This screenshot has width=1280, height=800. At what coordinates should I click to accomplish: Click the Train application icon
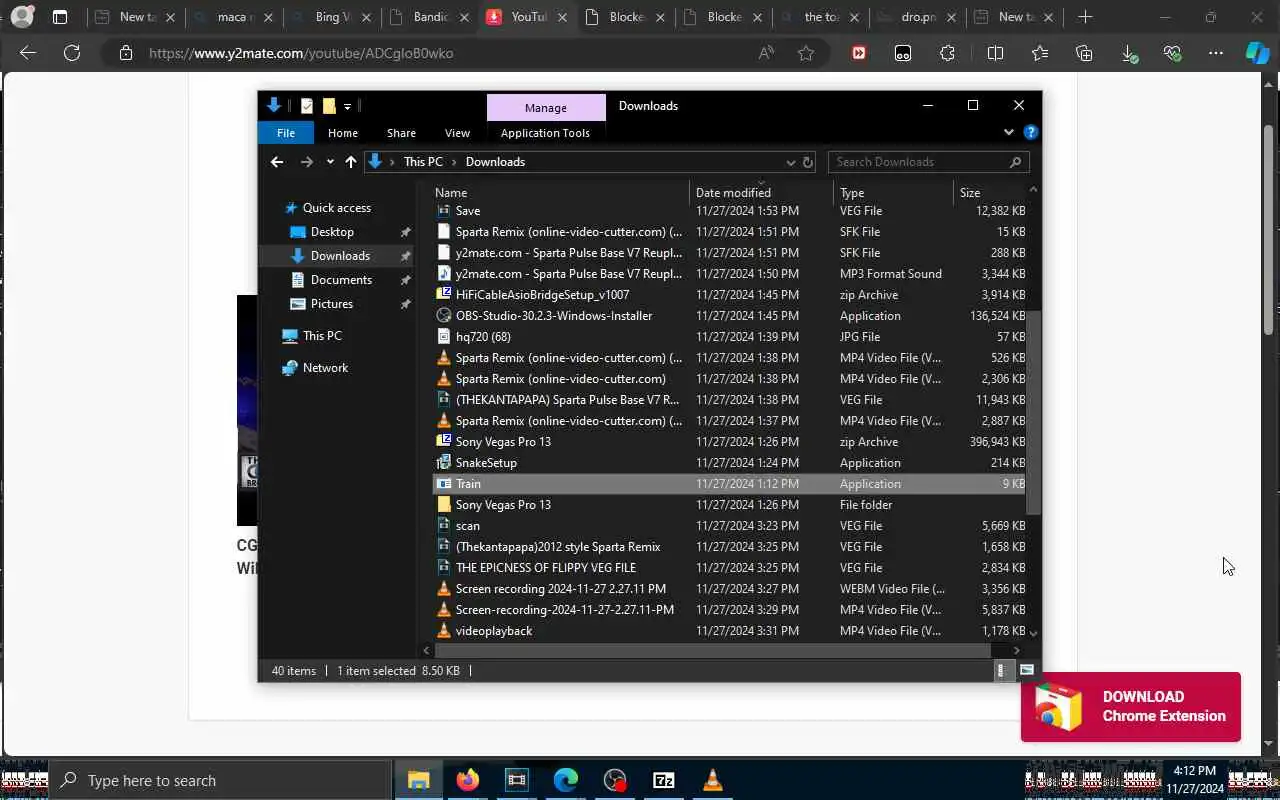click(x=444, y=484)
